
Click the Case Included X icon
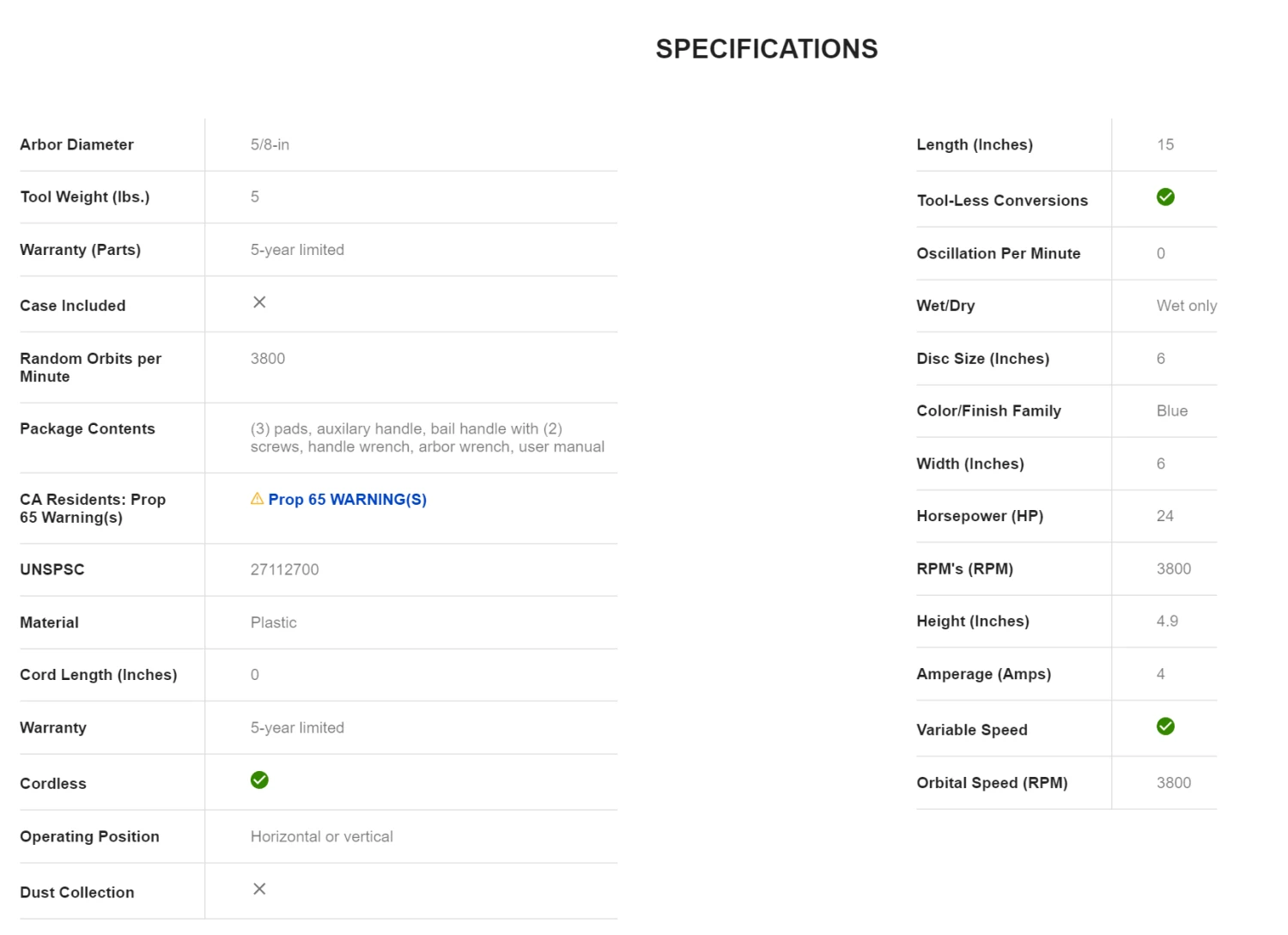(259, 302)
